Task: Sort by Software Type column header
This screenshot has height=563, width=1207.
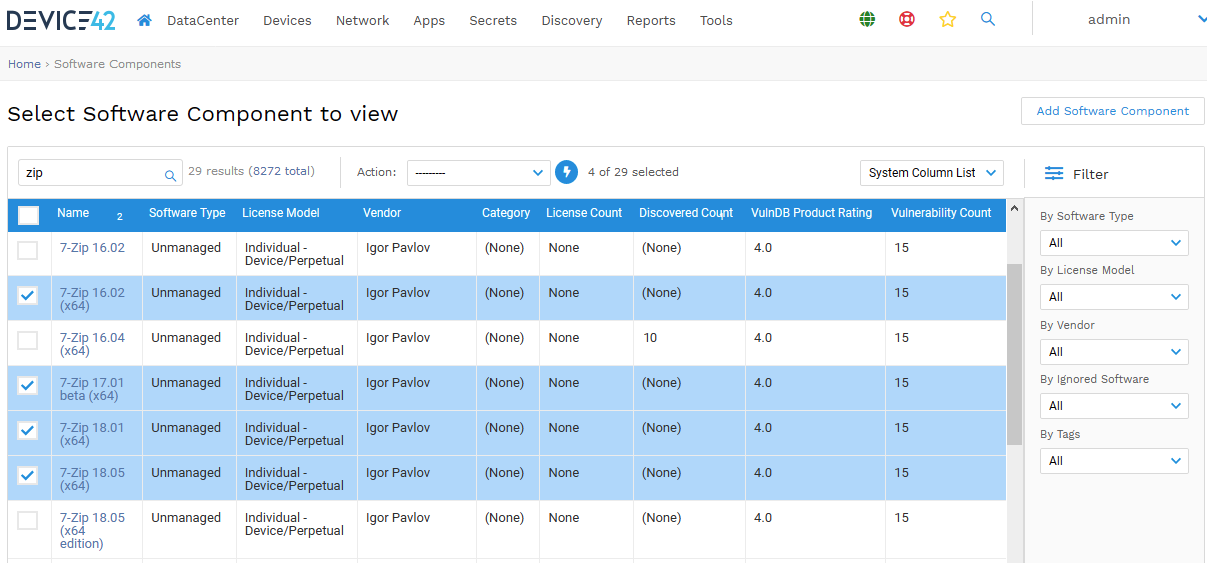Action: 187,213
